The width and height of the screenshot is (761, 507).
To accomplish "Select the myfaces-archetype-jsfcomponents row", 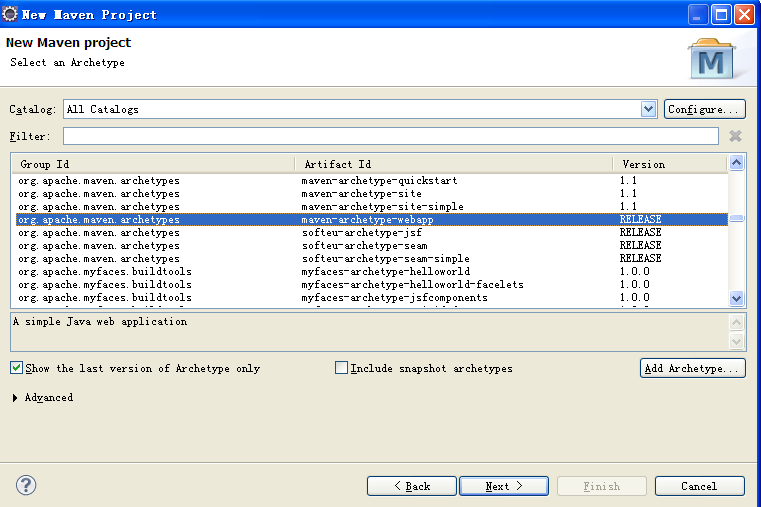I will [372, 298].
